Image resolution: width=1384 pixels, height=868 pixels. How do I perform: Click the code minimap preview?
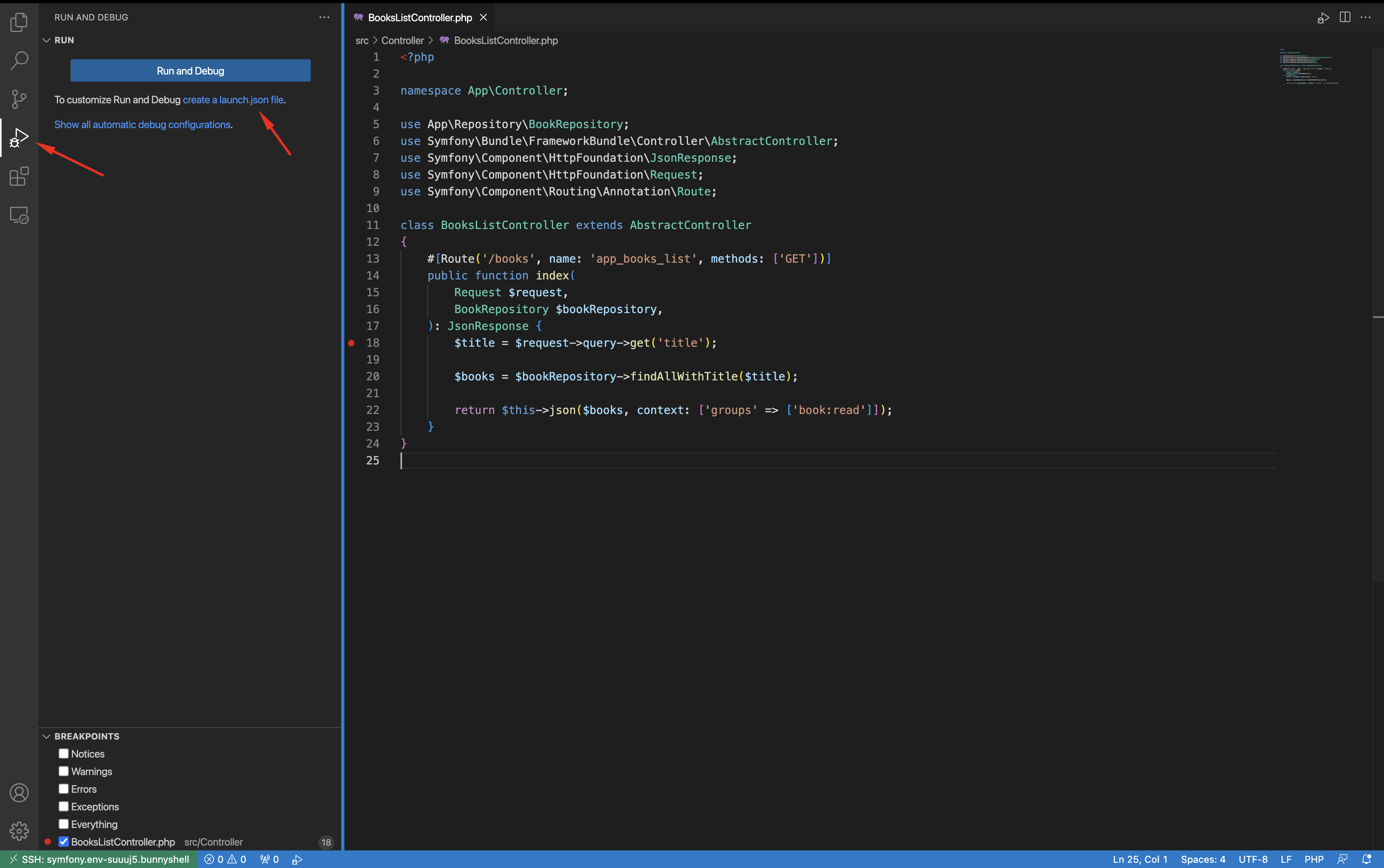[1309, 68]
